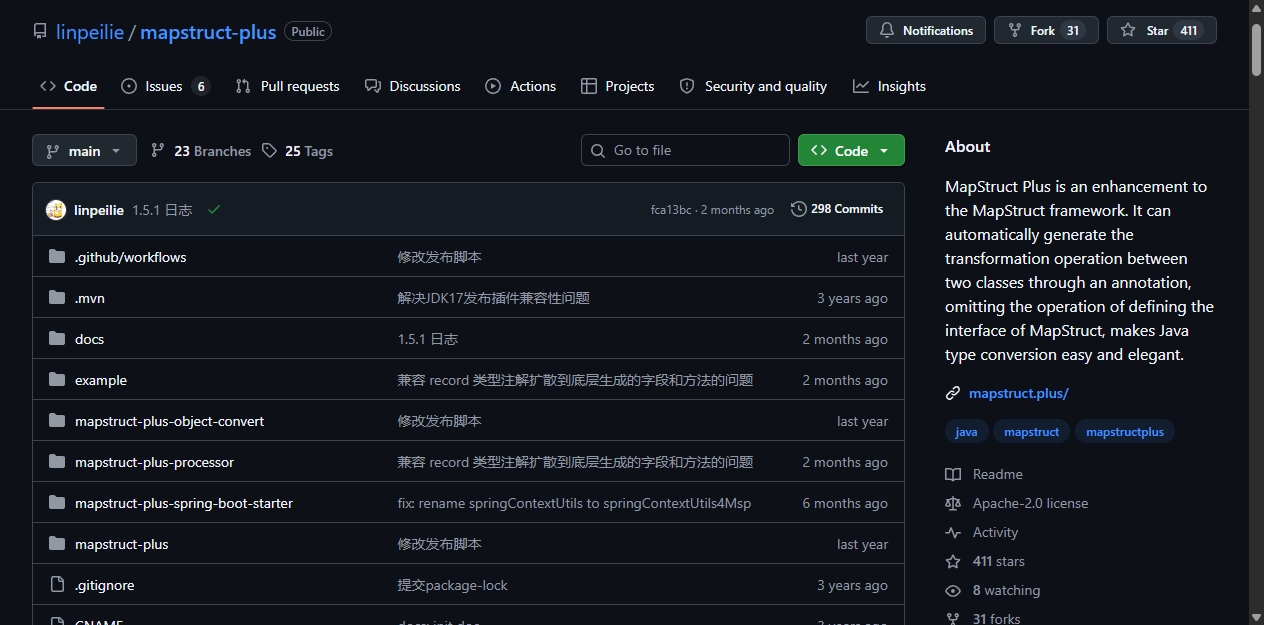Viewport: 1264px width, 625px height.
Task: Open the linpeilie owner profile link
Action: tap(90, 31)
